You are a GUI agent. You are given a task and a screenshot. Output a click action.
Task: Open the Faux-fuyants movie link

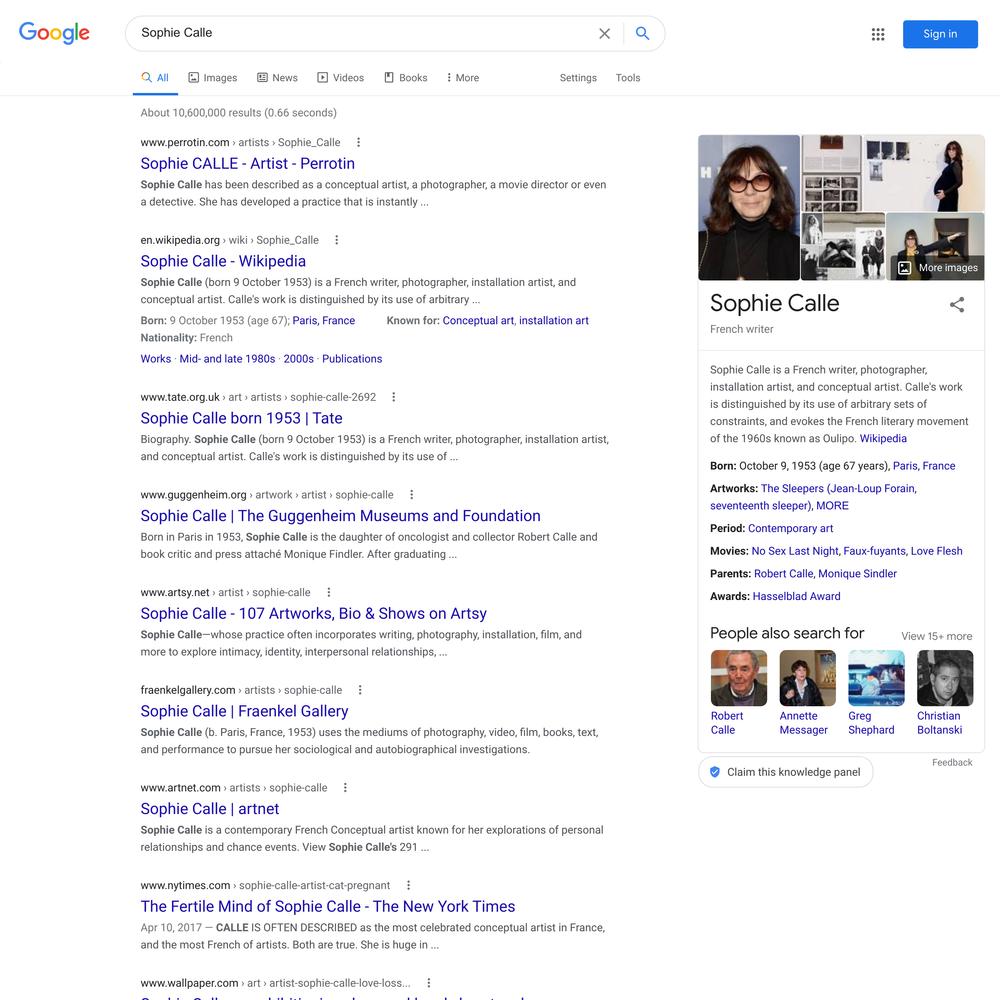(874, 550)
